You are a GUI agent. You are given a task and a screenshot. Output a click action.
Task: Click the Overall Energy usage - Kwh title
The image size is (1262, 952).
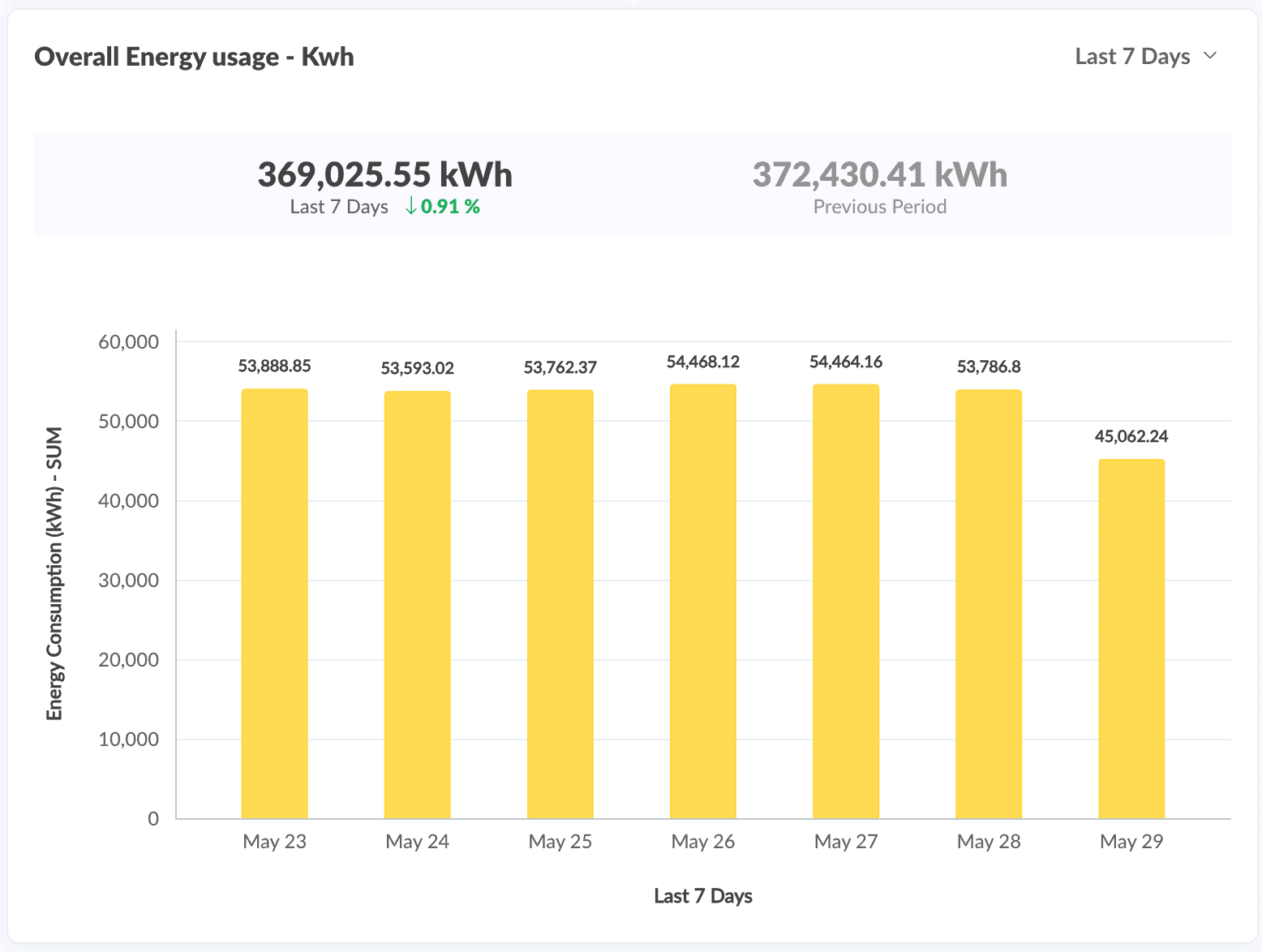[x=194, y=57]
